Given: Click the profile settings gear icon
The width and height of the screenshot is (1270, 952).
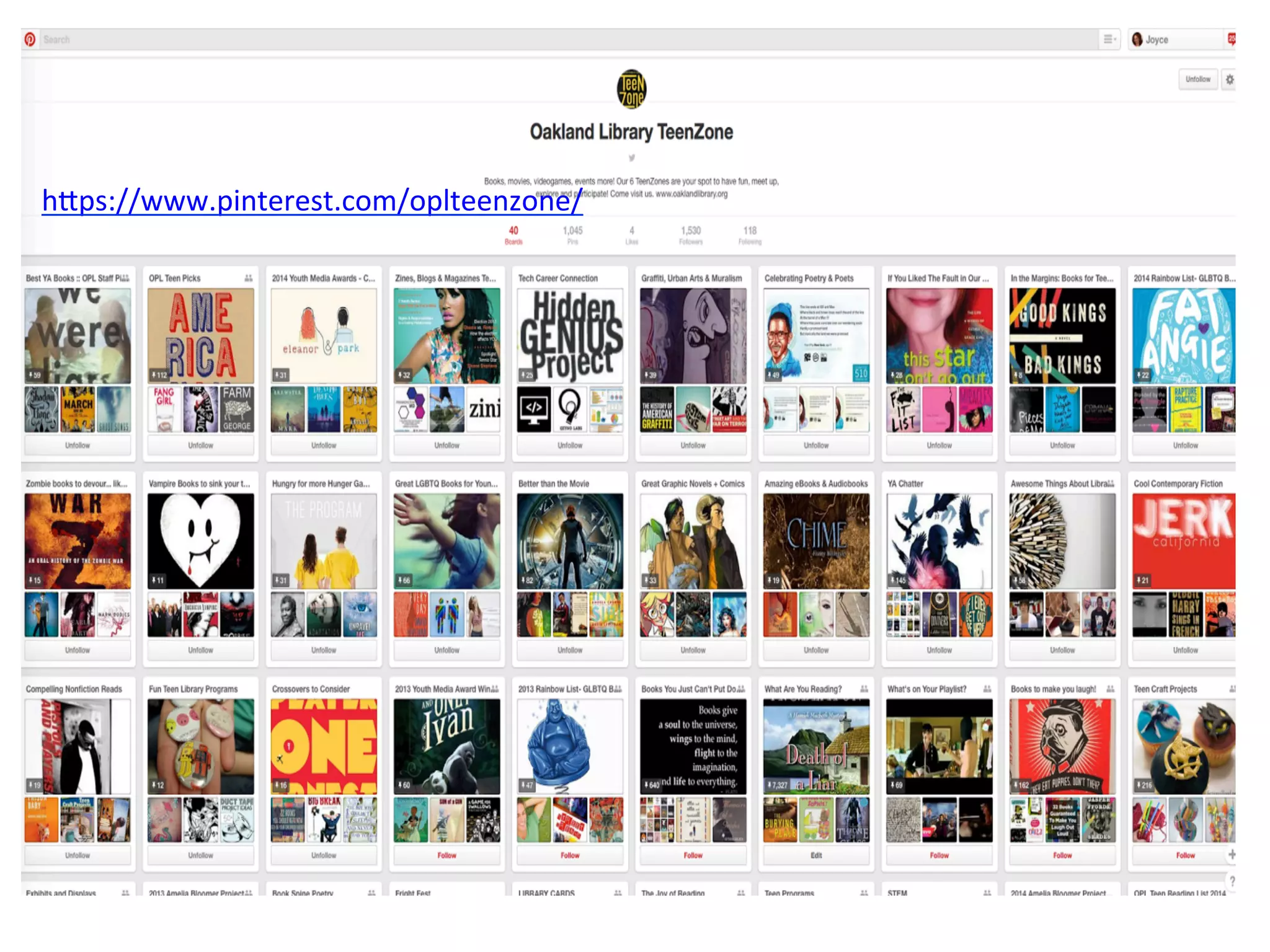Looking at the screenshot, I should click(1229, 79).
